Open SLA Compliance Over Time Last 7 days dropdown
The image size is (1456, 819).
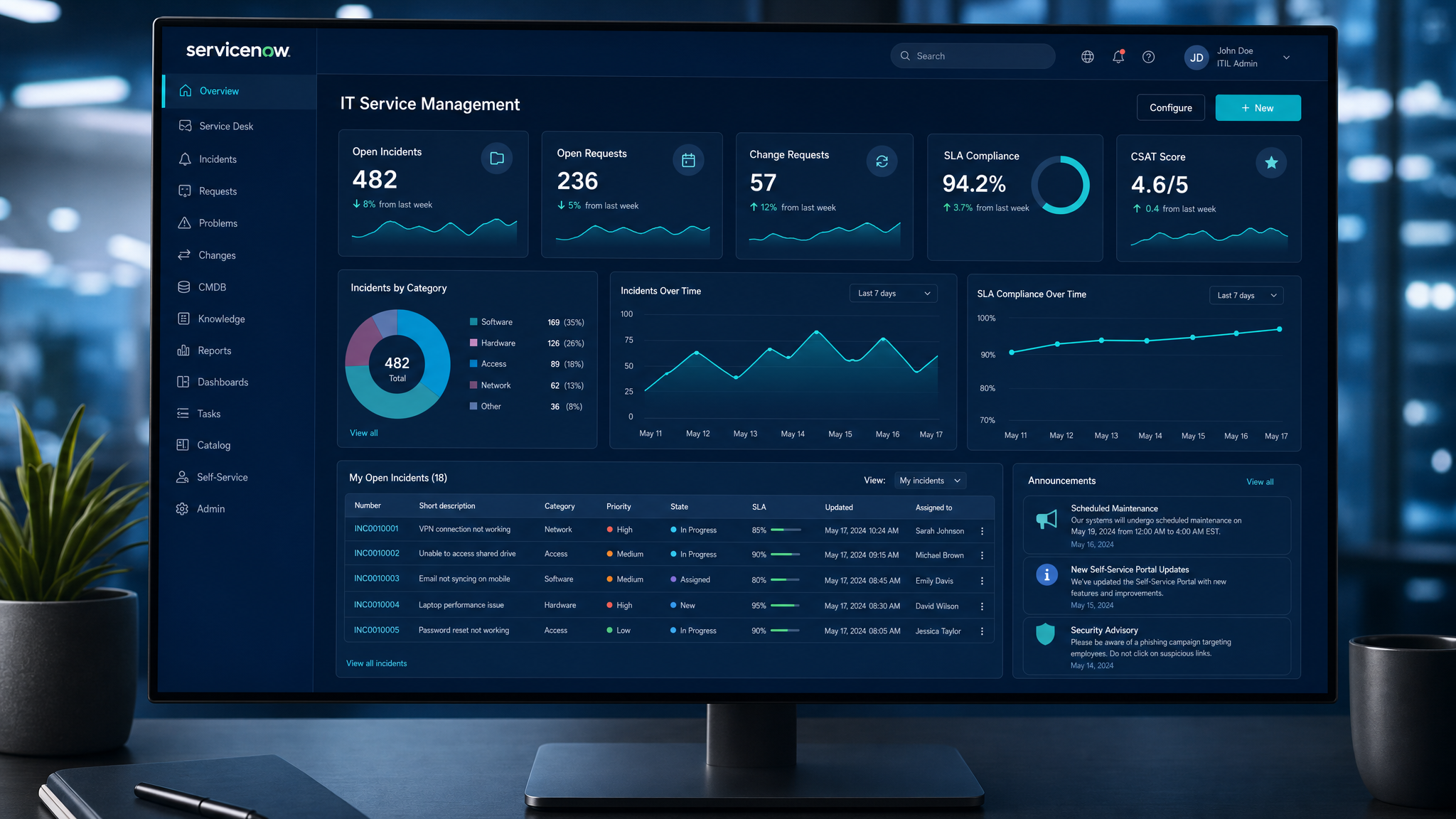point(1246,295)
